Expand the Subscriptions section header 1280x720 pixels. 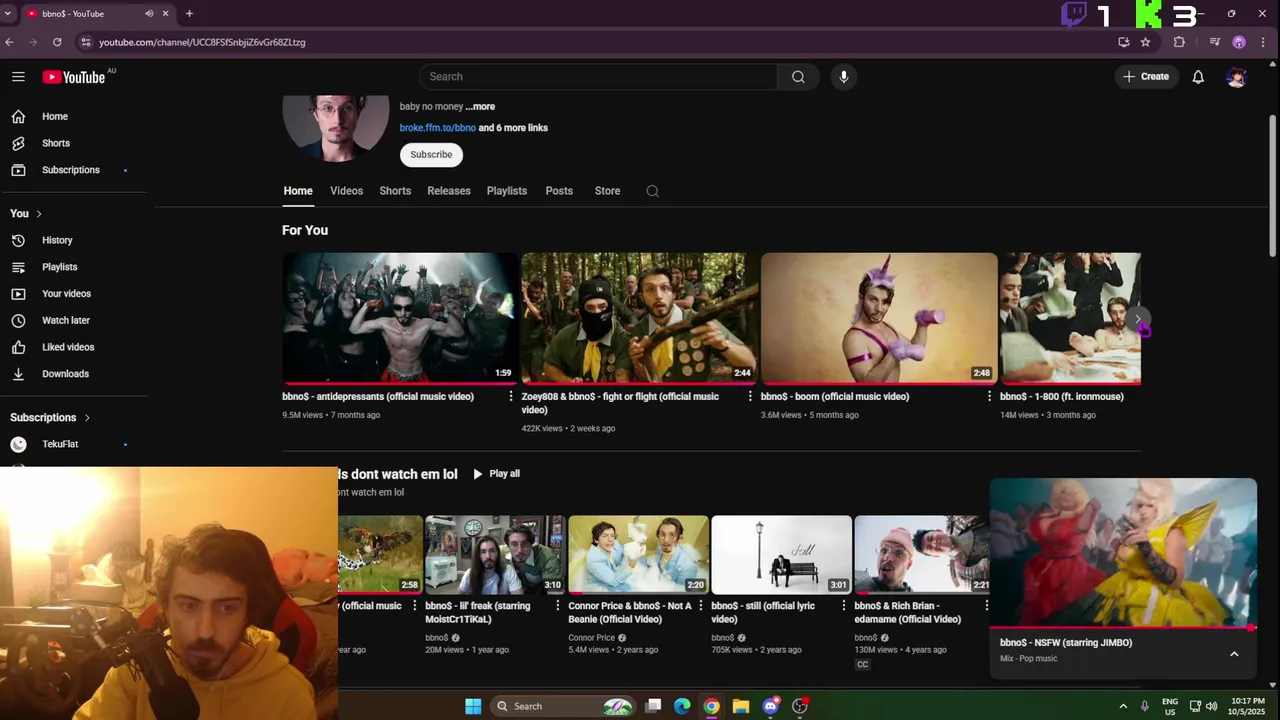(x=50, y=418)
